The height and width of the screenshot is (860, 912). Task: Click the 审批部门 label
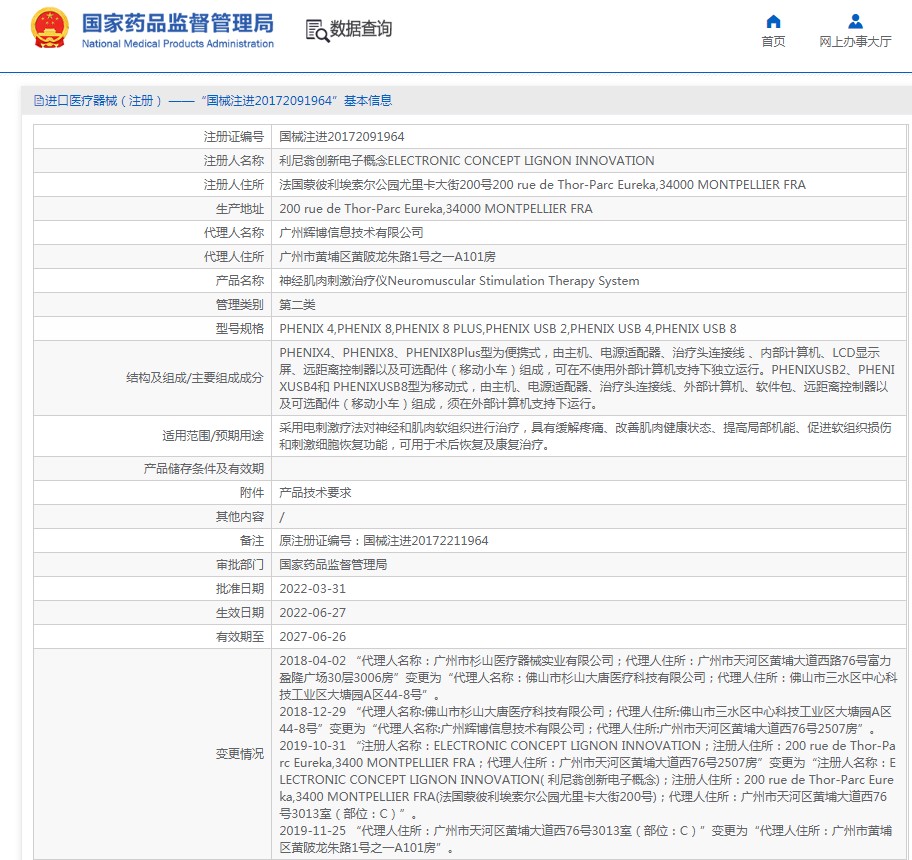[x=240, y=565]
